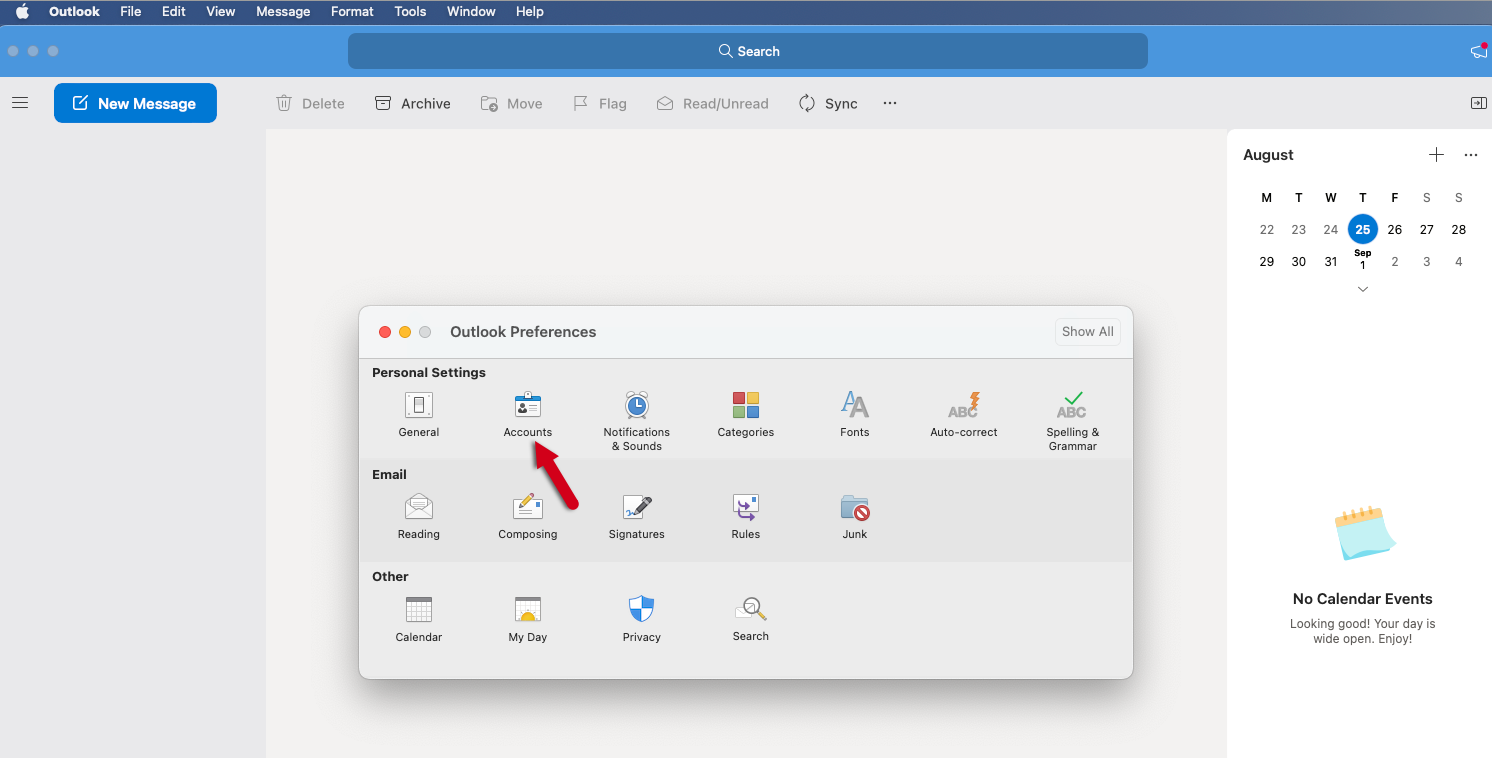Open Rules preferences
This screenshot has height=758, width=1492.
pyautogui.click(x=746, y=517)
